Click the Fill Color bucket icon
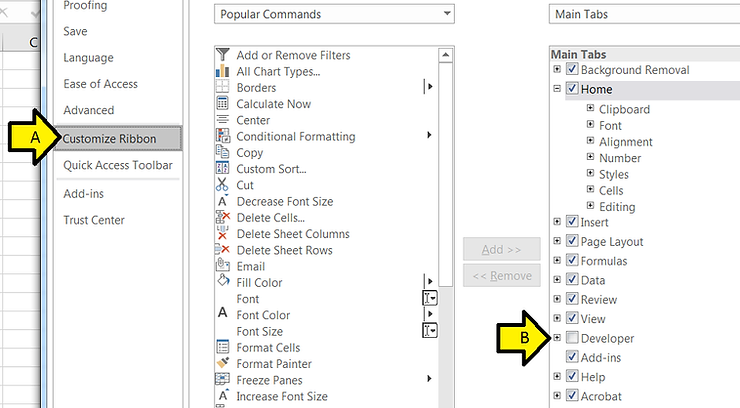 coord(223,282)
